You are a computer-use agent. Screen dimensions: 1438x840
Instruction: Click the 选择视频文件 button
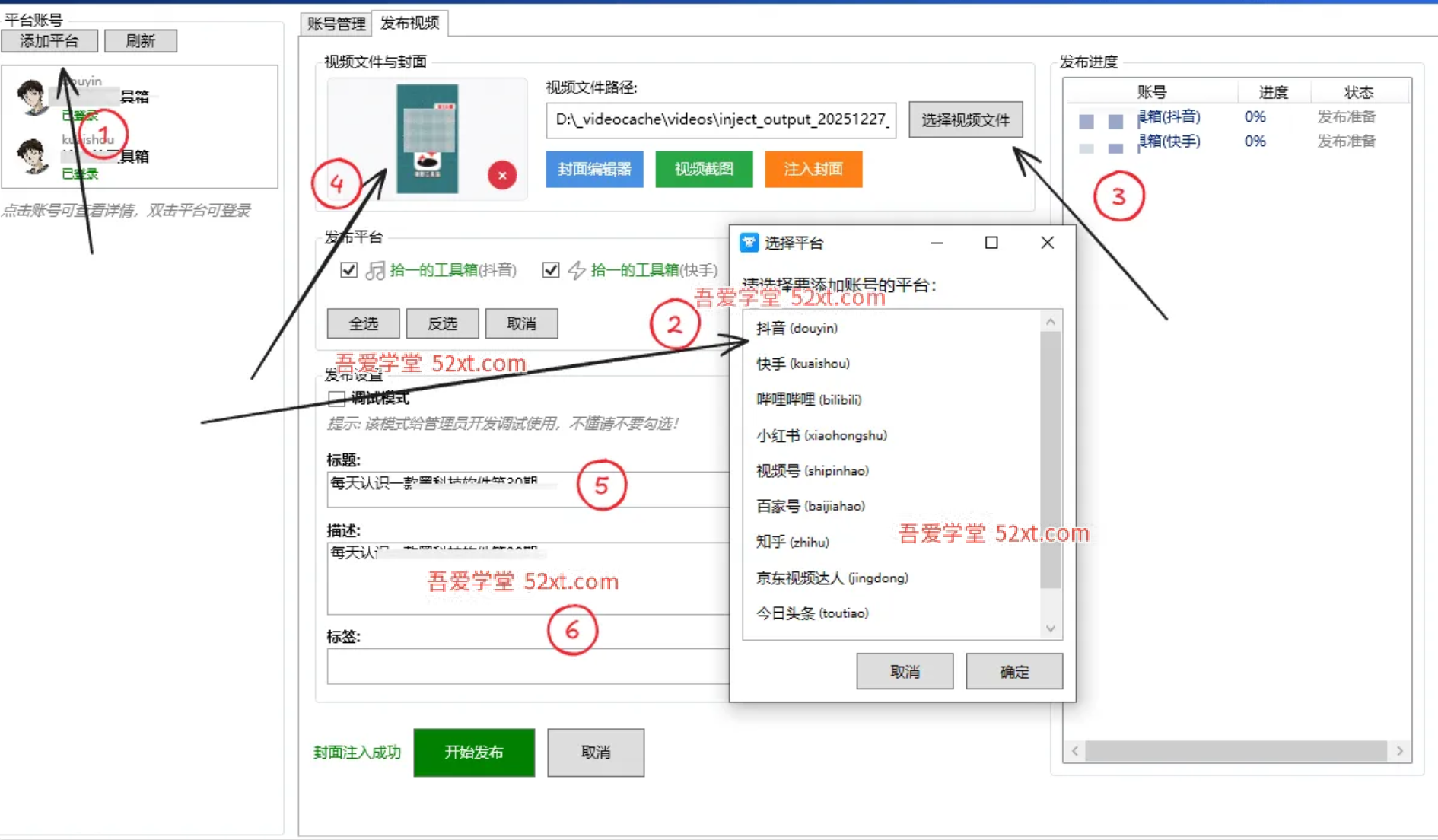click(x=965, y=119)
